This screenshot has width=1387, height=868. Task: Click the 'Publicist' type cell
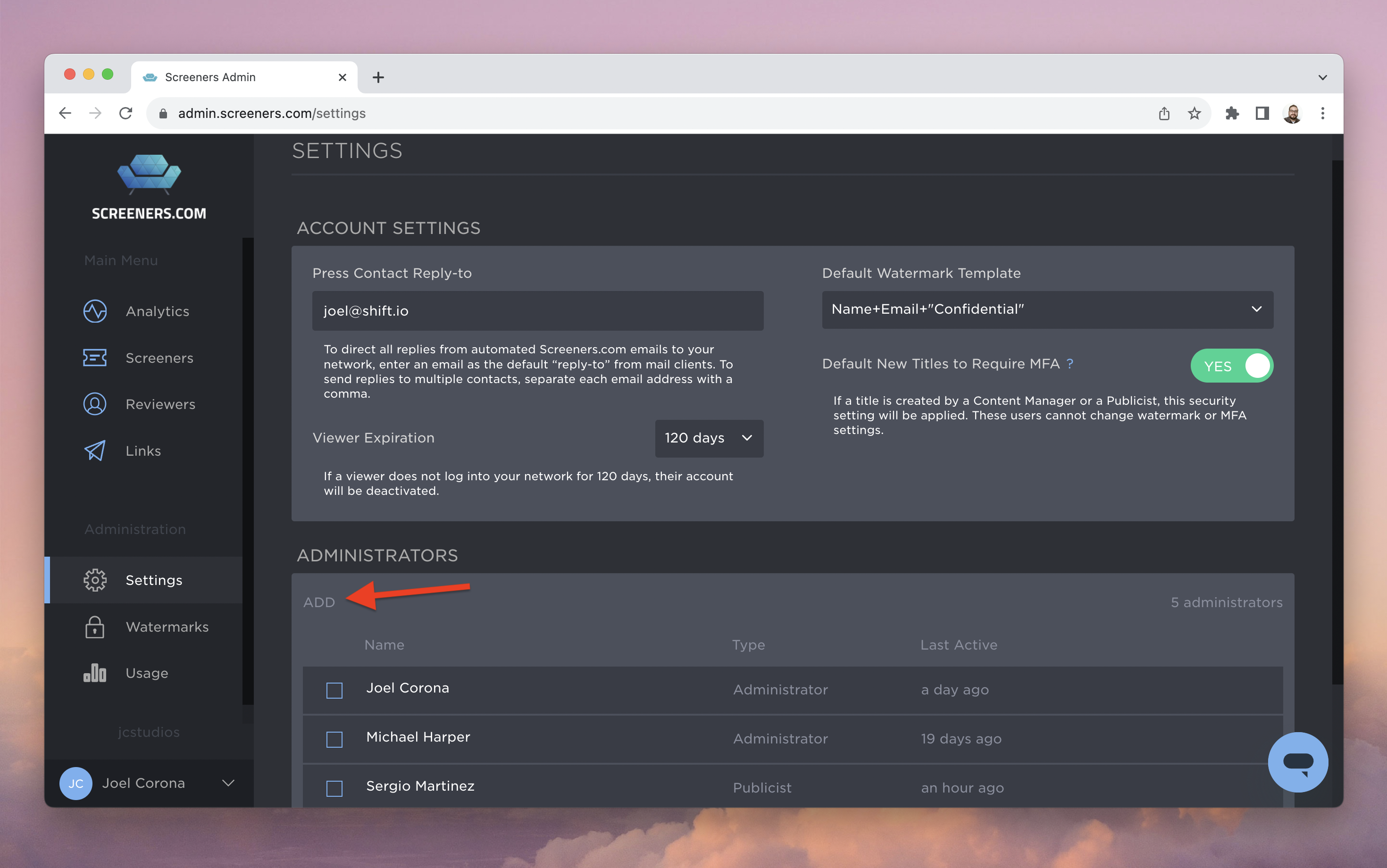(762, 788)
